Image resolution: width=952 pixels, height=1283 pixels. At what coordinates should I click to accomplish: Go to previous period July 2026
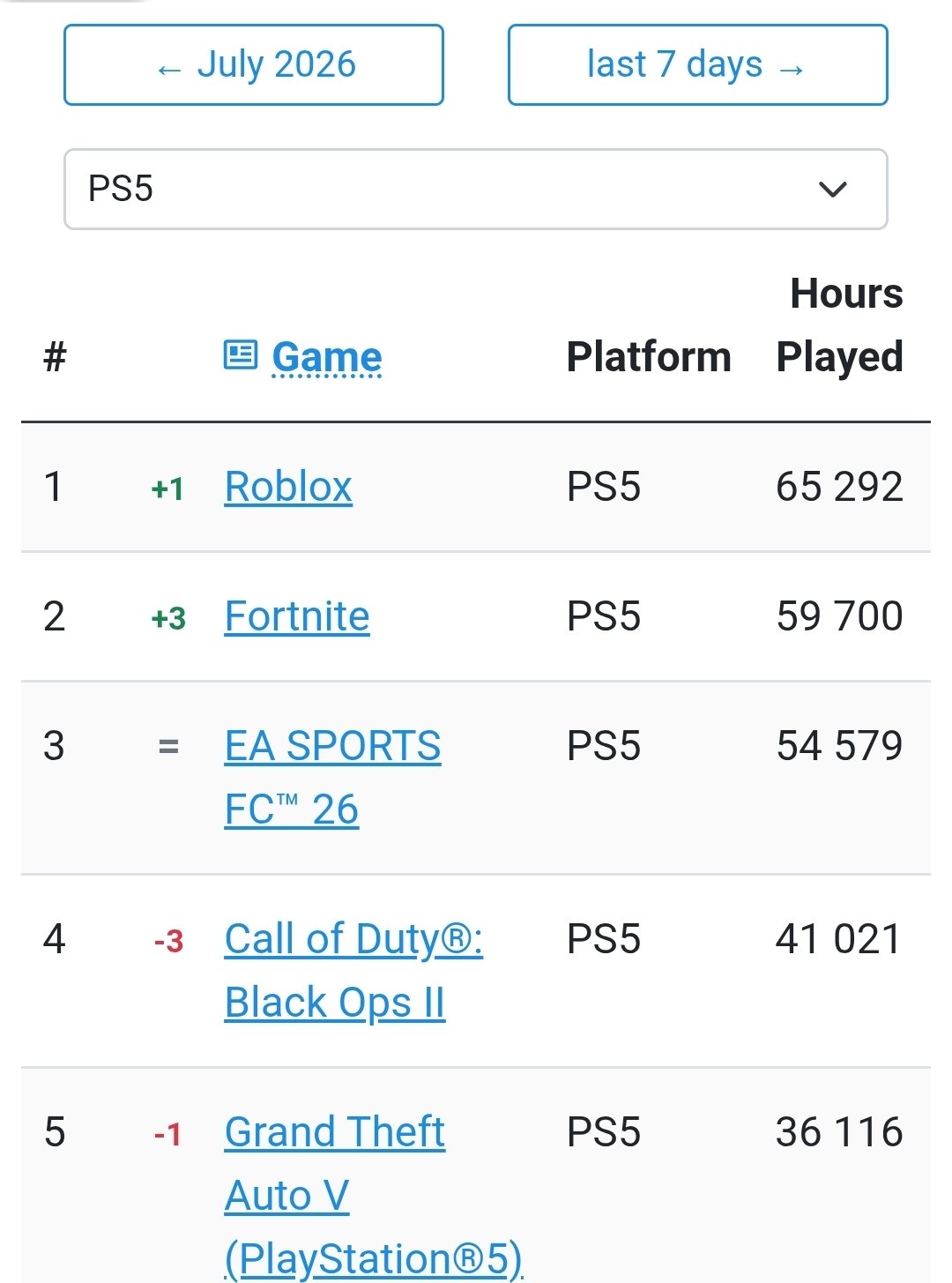pyautogui.click(x=254, y=65)
